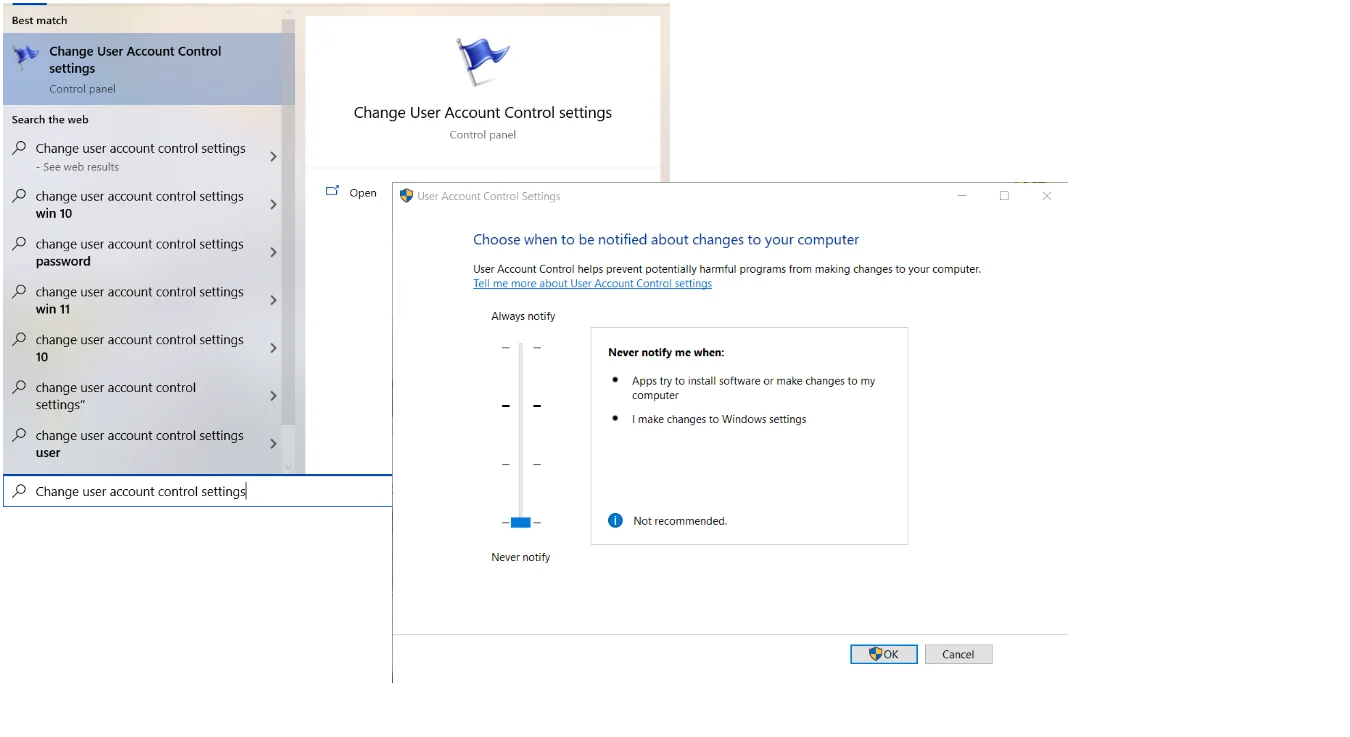Click the shield icon in the UAC title bar
This screenshot has width=1350, height=737.
coord(406,196)
